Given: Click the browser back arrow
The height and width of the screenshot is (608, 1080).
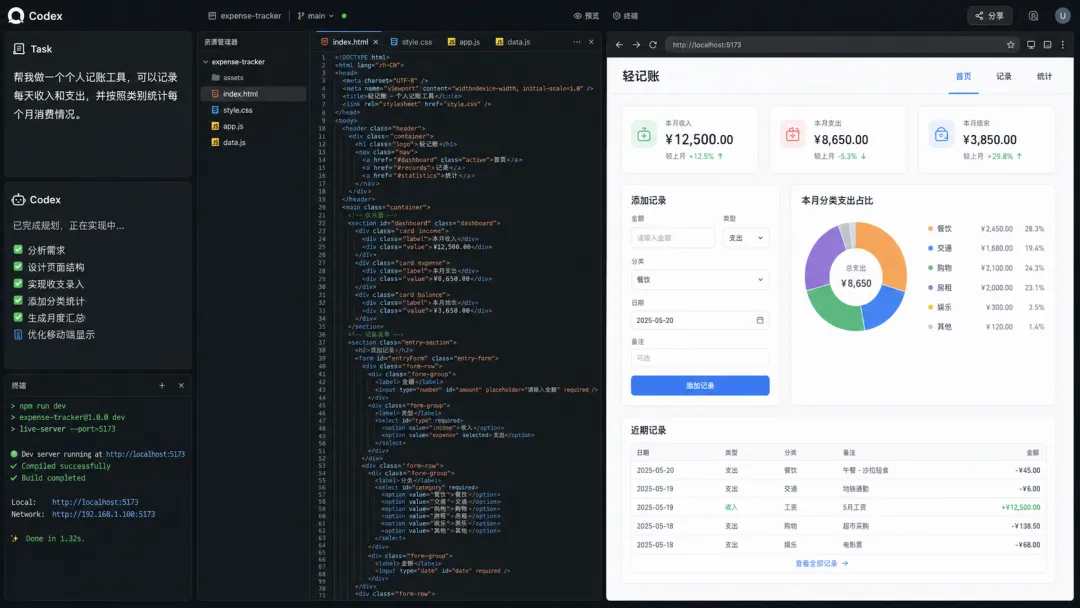Looking at the screenshot, I should coord(619,45).
